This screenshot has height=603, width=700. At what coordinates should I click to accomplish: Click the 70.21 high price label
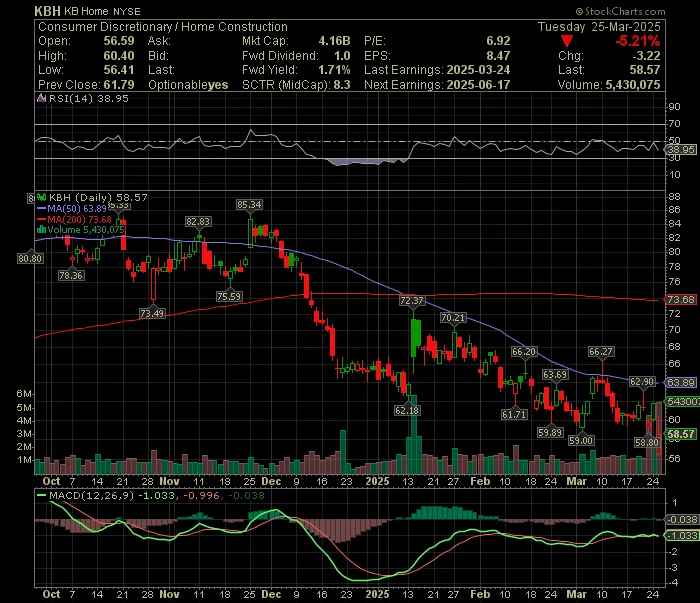click(x=453, y=317)
